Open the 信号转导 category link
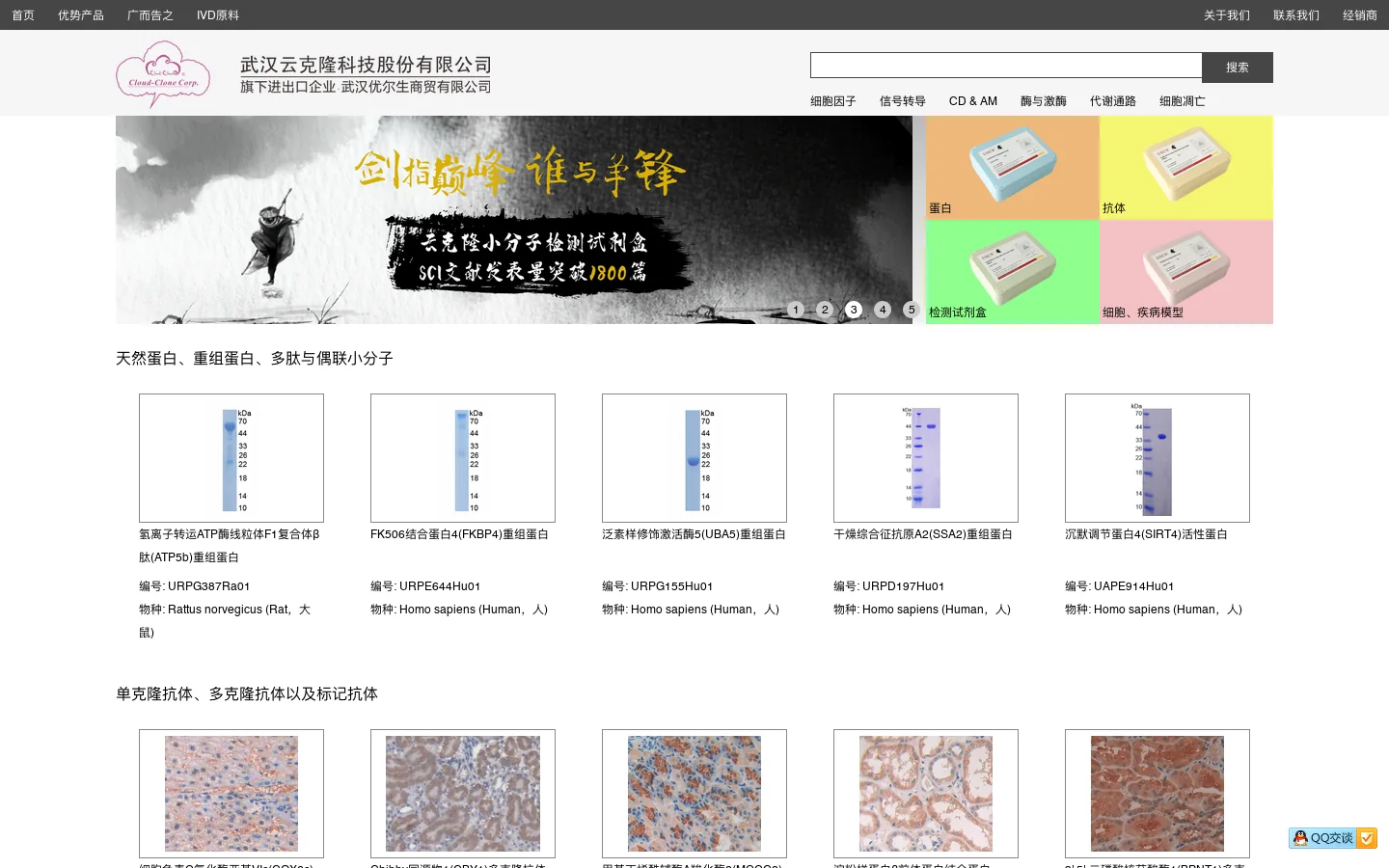The width and height of the screenshot is (1389, 868). point(903,101)
